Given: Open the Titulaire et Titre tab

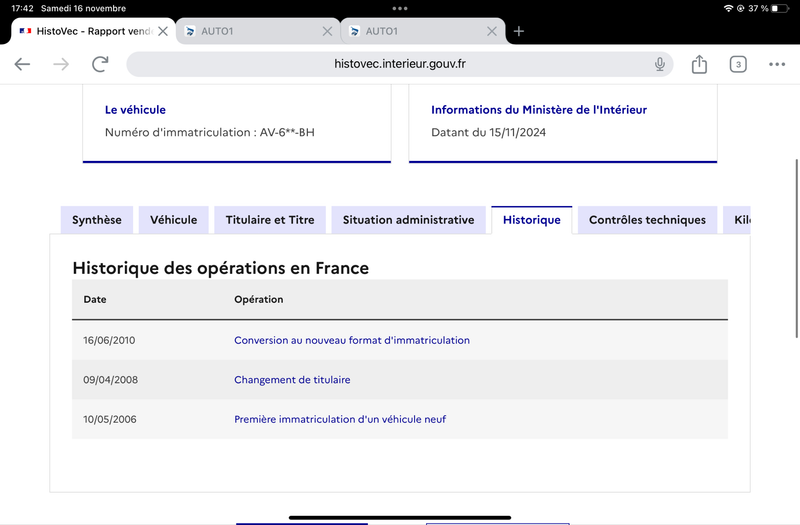Looking at the screenshot, I should (270, 220).
